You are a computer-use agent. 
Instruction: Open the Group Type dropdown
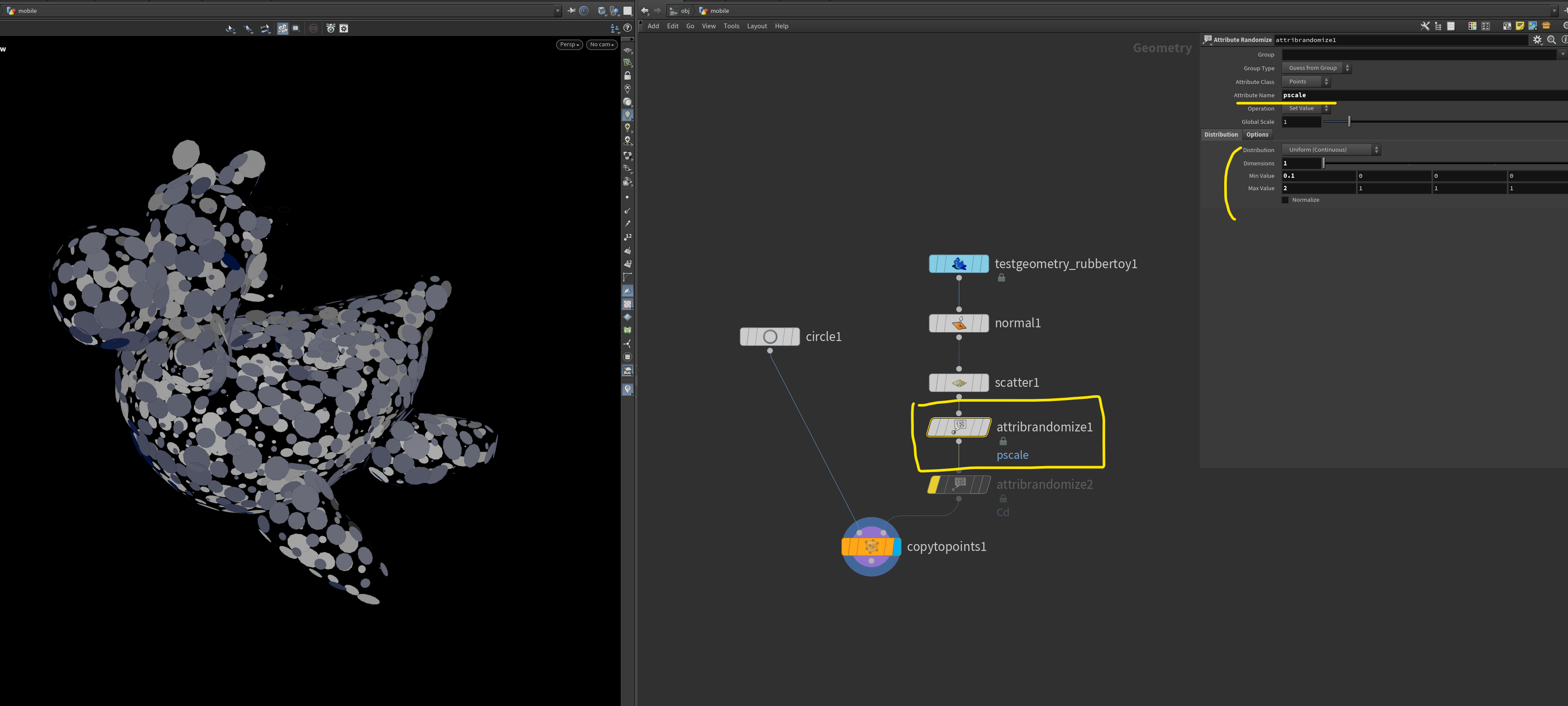pyautogui.click(x=1316, y=68)
